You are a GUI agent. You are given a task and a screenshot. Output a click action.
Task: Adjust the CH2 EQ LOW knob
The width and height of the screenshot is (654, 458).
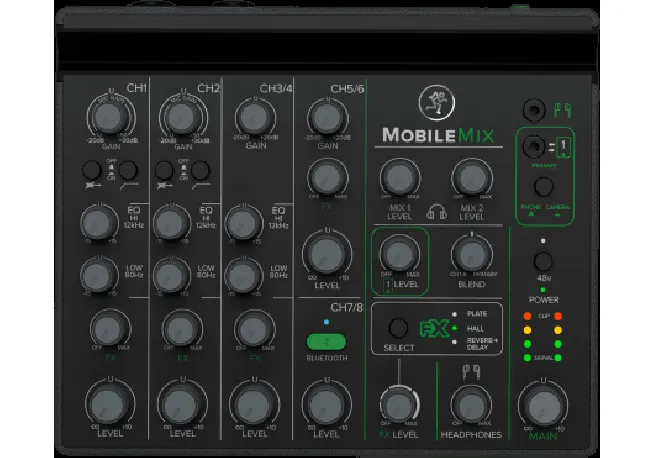tap(171, 275)
